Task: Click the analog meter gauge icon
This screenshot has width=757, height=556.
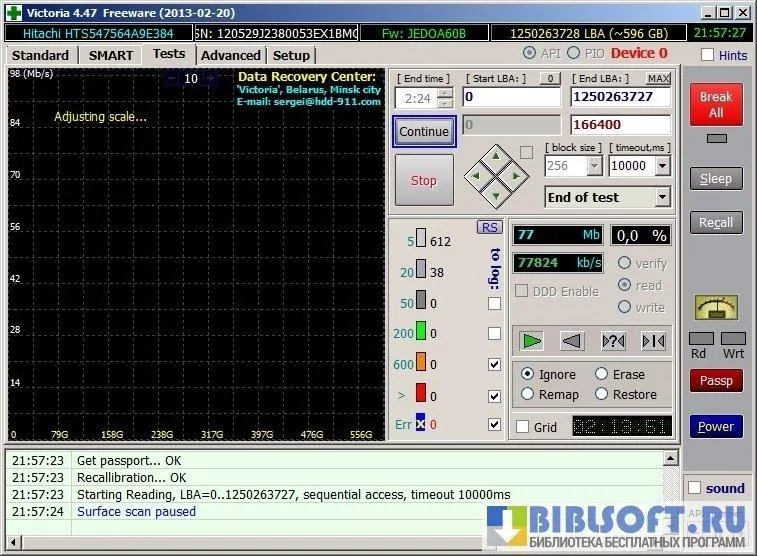Action: (x=716, y=307)
